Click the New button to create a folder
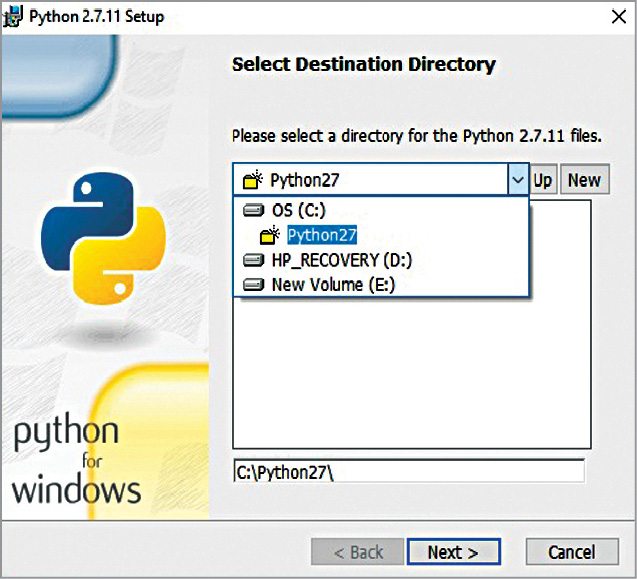637x579 pixels. (584, 180)
